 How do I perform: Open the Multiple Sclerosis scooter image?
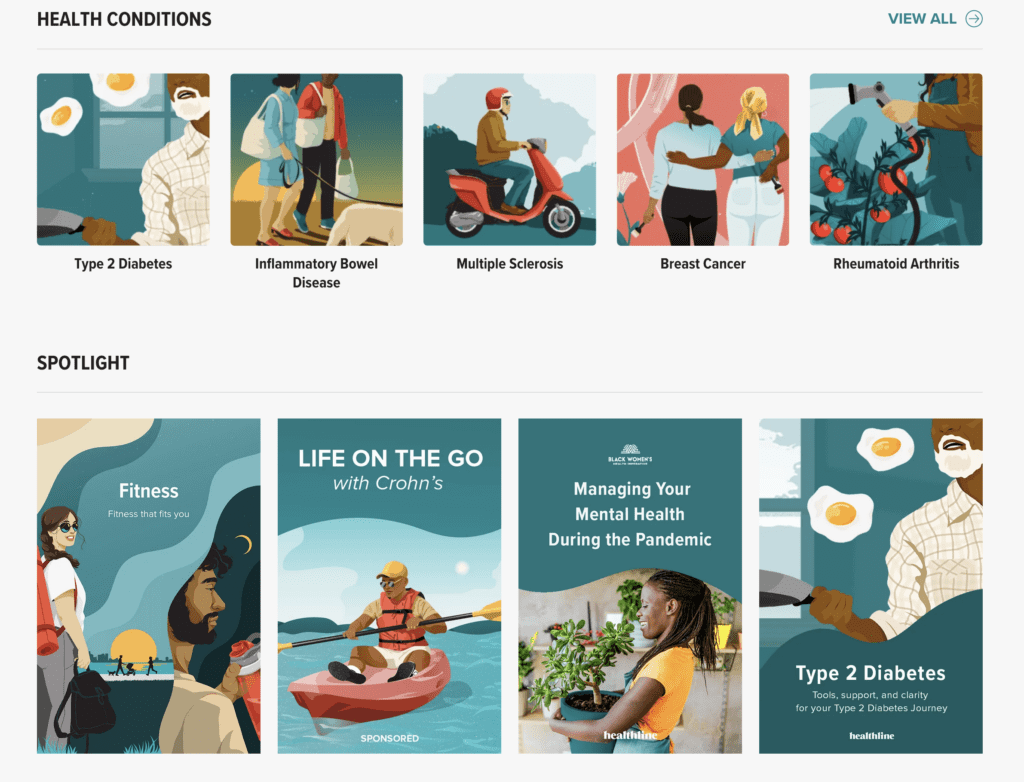coord(509,159)
